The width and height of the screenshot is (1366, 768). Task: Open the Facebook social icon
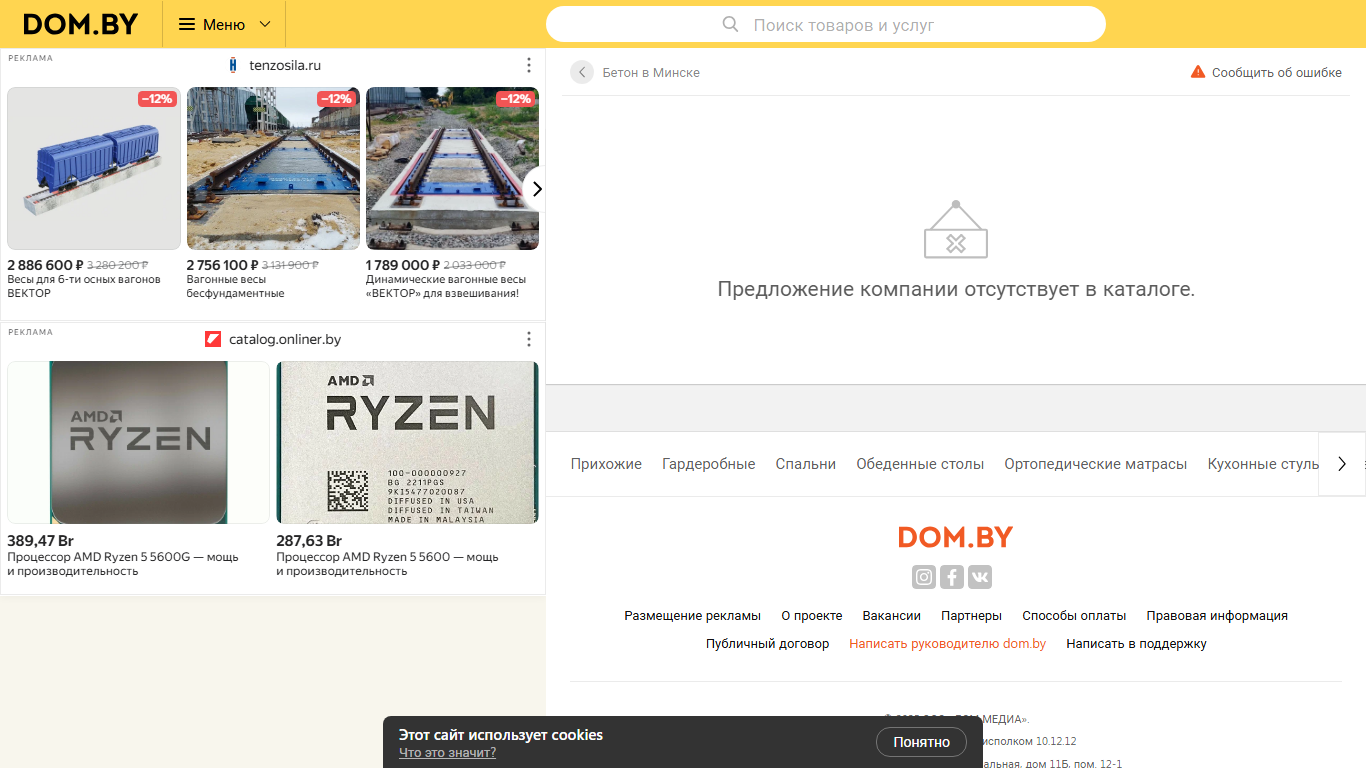point(952,577)
